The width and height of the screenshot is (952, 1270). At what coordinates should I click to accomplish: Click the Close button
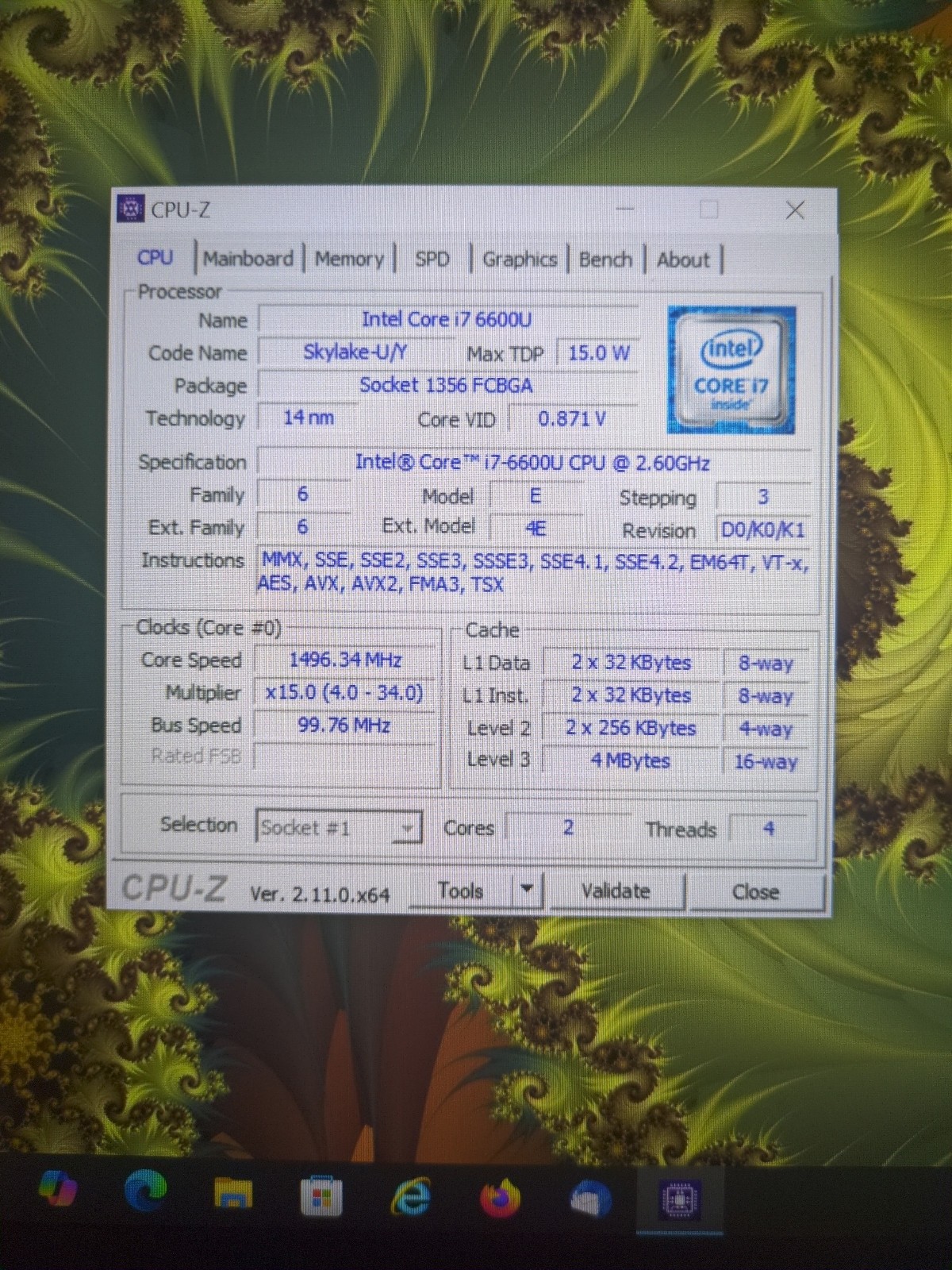click(756, 892)
